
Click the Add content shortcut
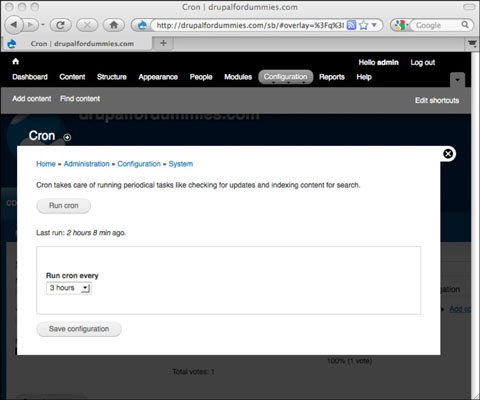(32, 99)
